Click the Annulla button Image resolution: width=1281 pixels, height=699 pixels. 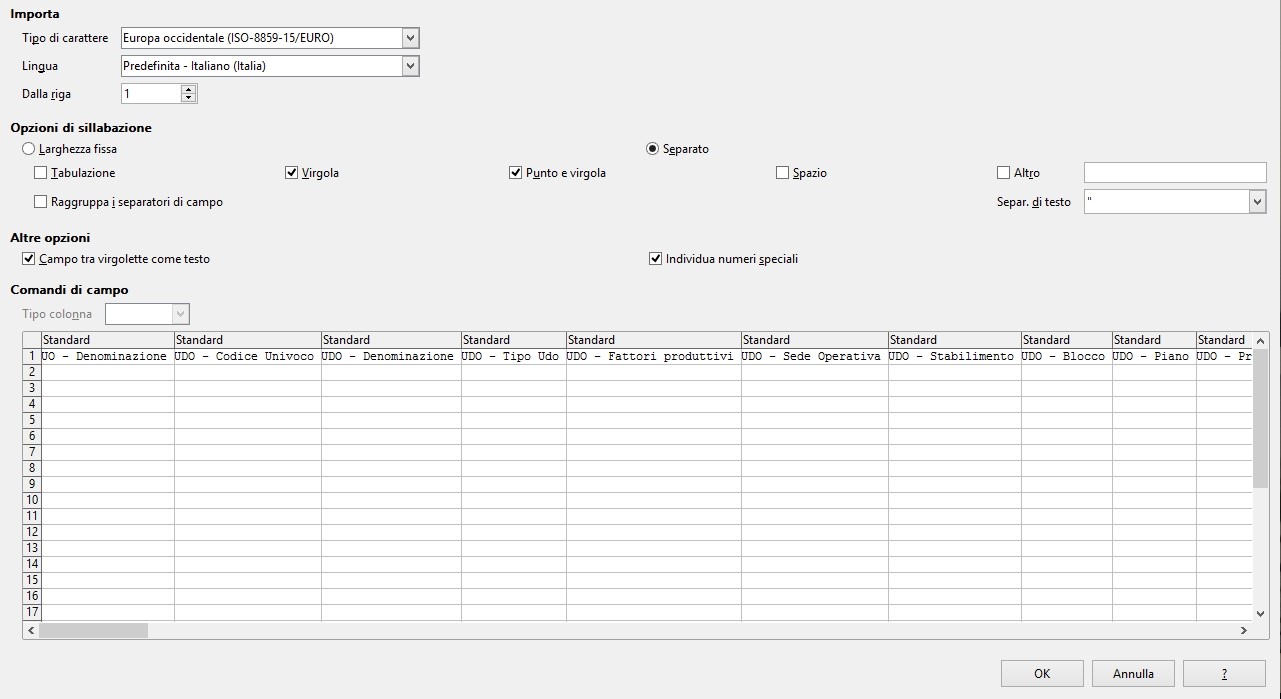coord(1133,674)
